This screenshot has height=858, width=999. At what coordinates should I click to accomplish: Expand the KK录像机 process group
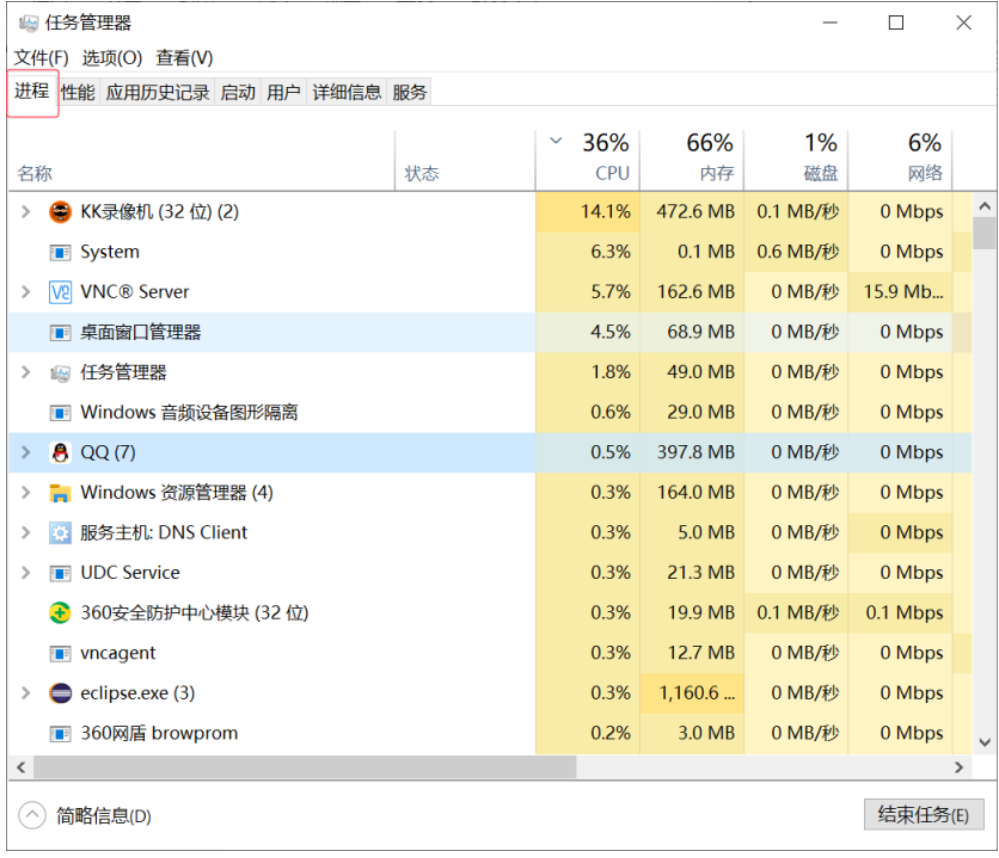click(x=25, y=211)
